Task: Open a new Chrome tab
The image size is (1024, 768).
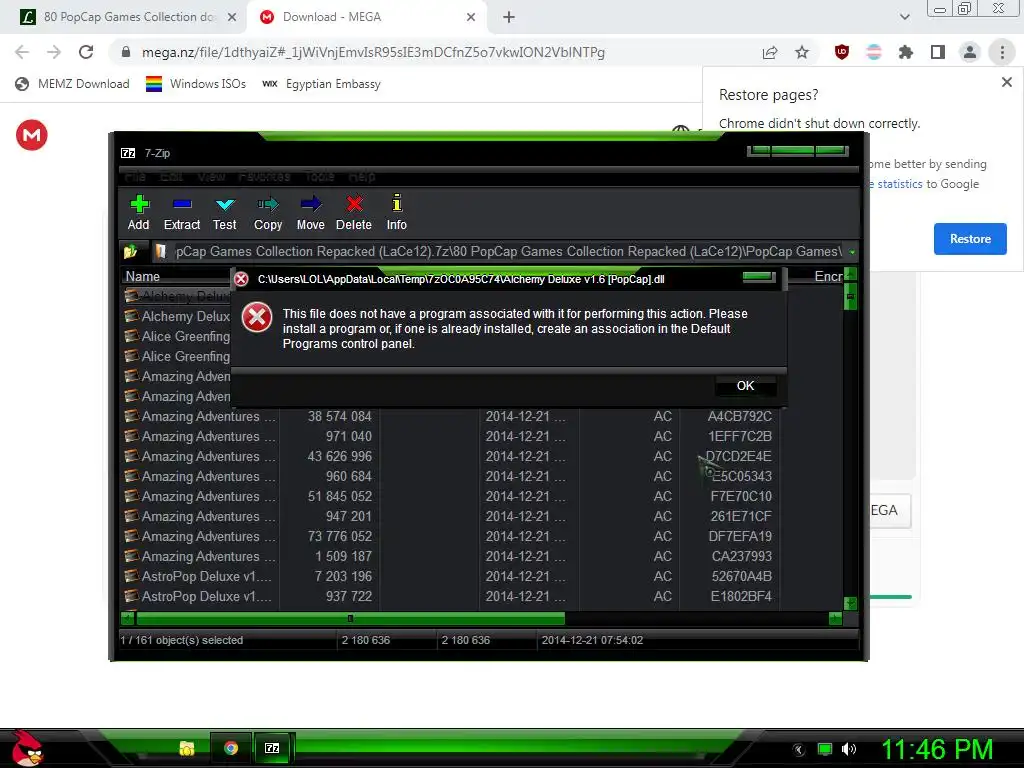Action: pos(509,17)
